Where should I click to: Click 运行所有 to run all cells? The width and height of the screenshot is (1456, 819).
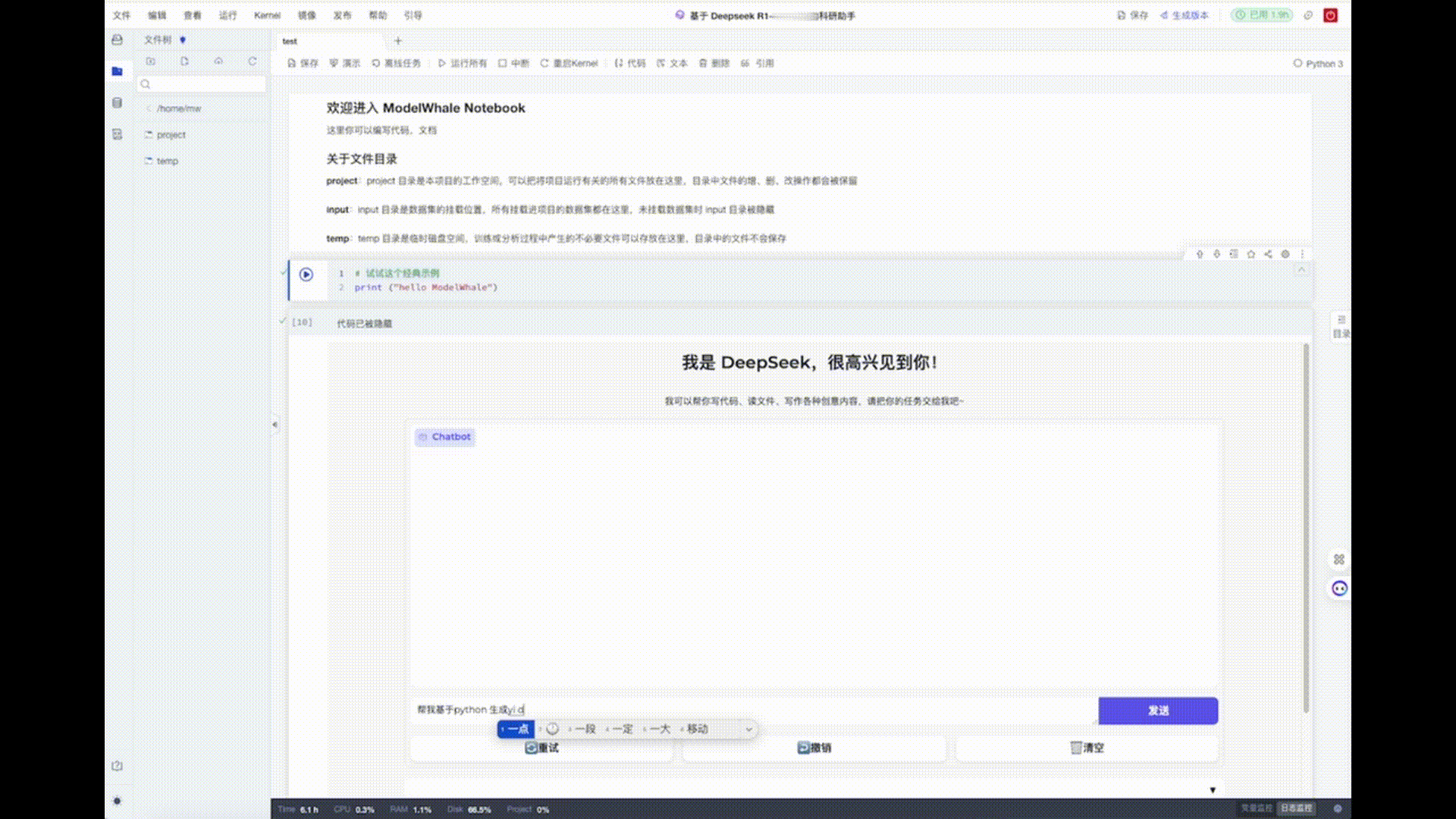pos(462,63)
